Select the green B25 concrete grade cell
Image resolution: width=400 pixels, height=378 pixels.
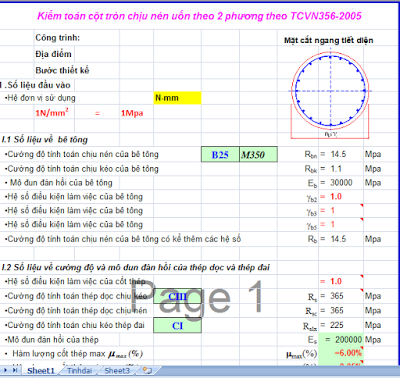click(220, 155)
